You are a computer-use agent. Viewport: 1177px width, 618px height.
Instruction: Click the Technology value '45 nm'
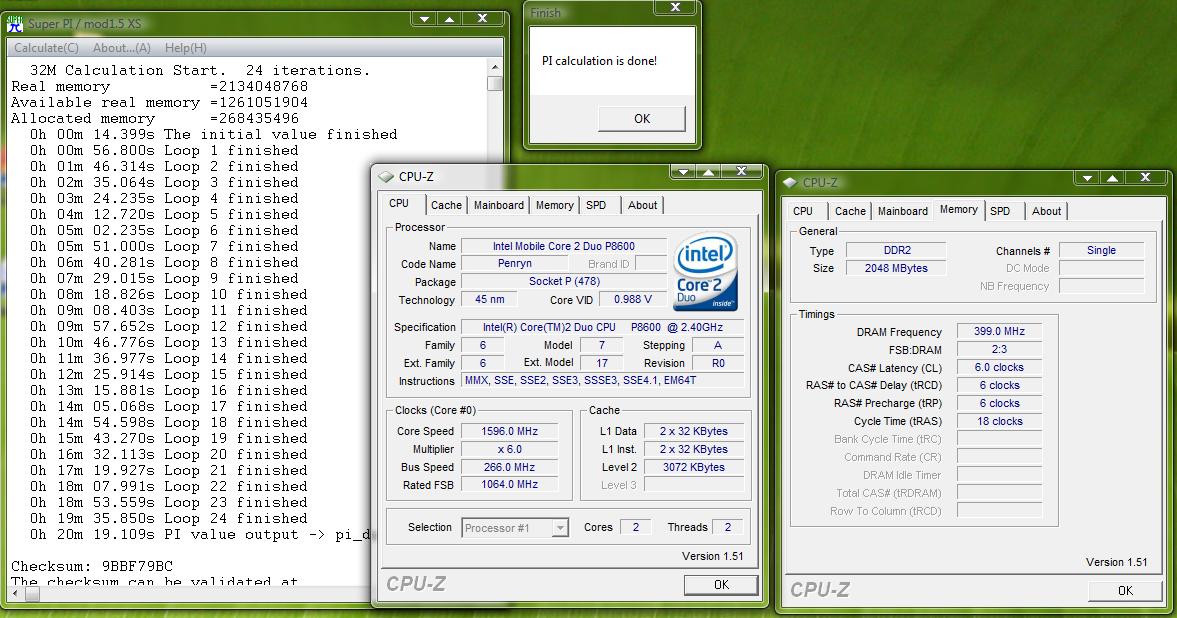point(489,299)
